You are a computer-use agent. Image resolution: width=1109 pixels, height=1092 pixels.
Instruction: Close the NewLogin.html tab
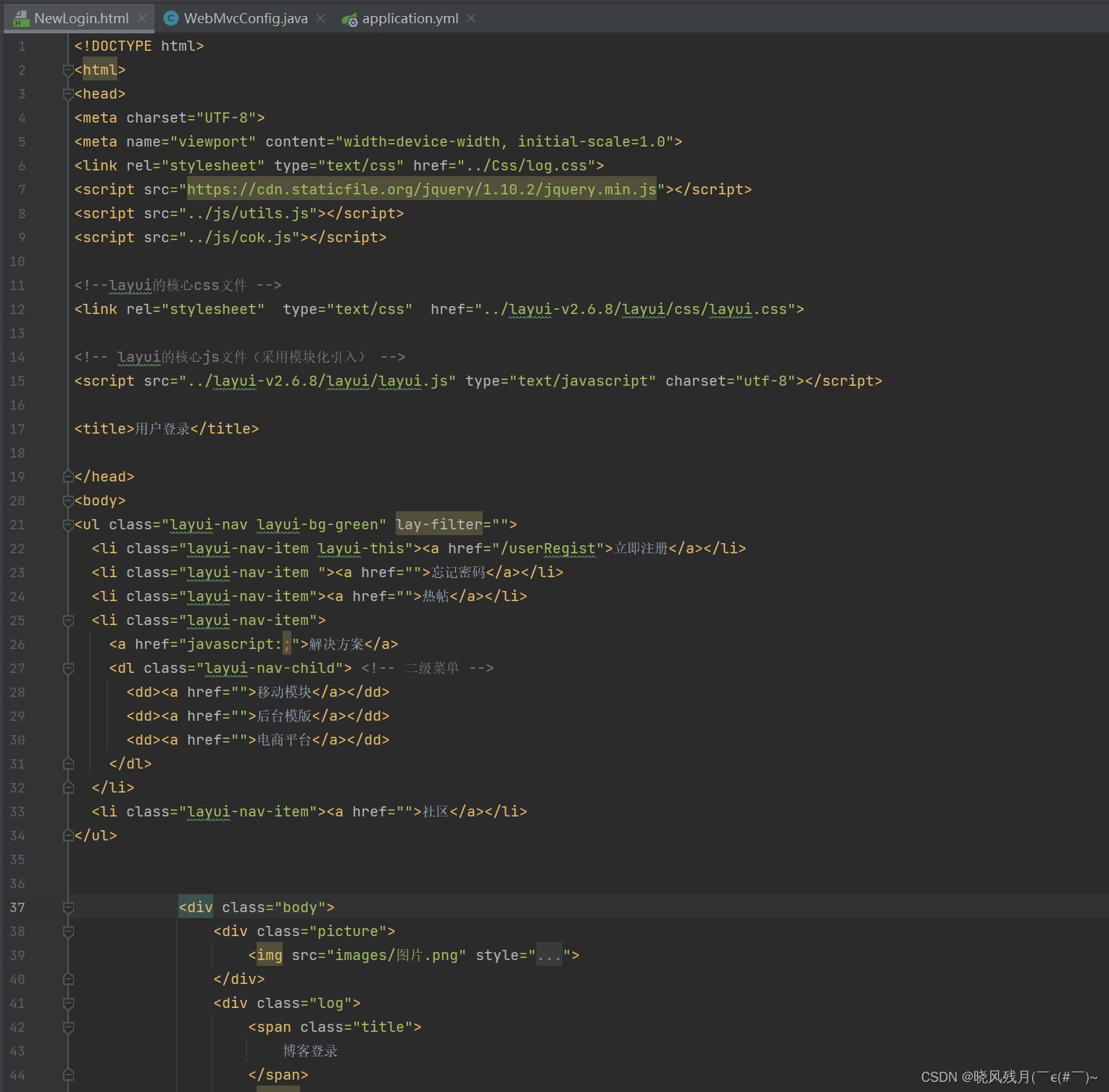pos(142,18)
